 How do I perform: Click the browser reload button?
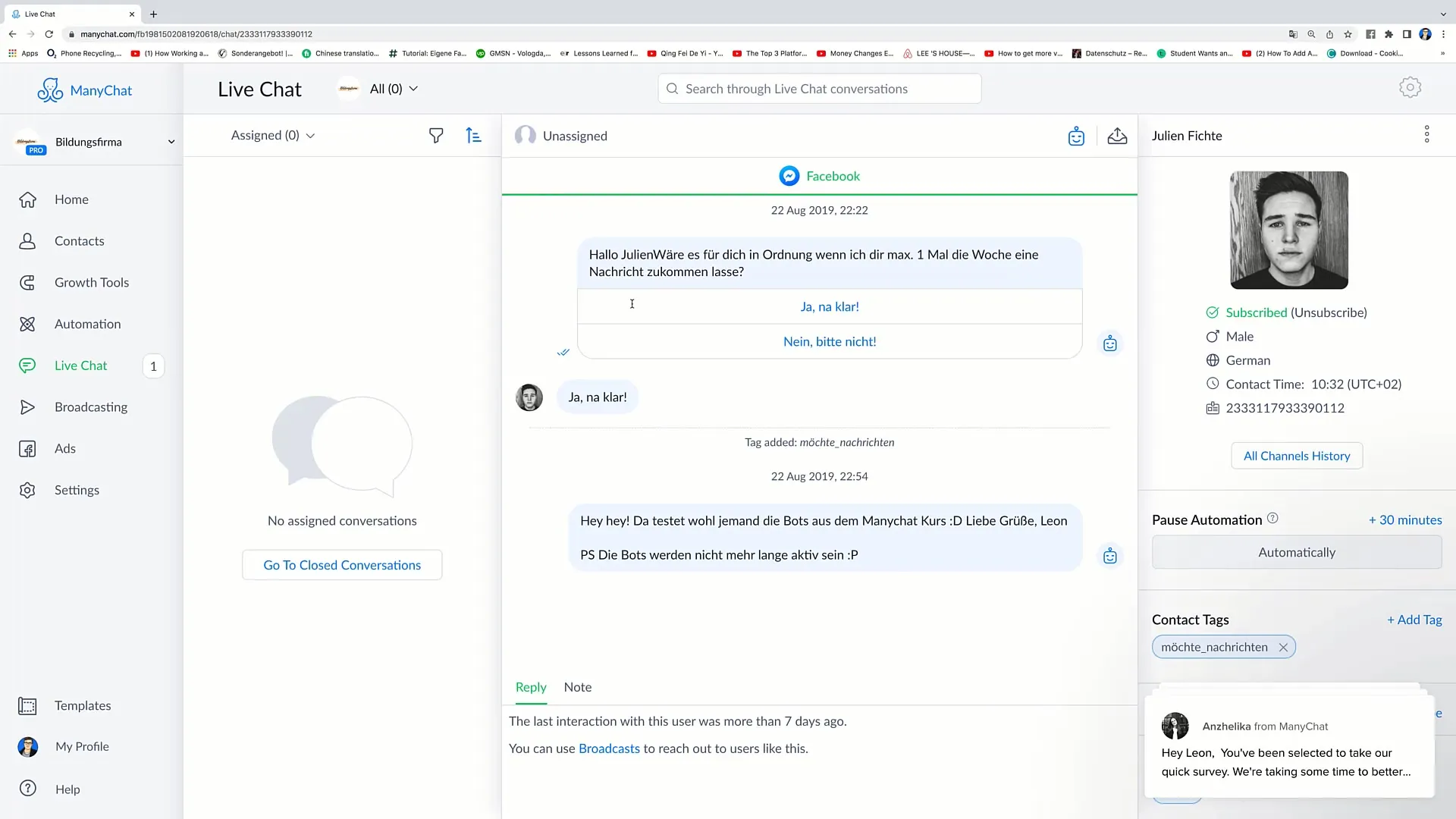[49, 34]
